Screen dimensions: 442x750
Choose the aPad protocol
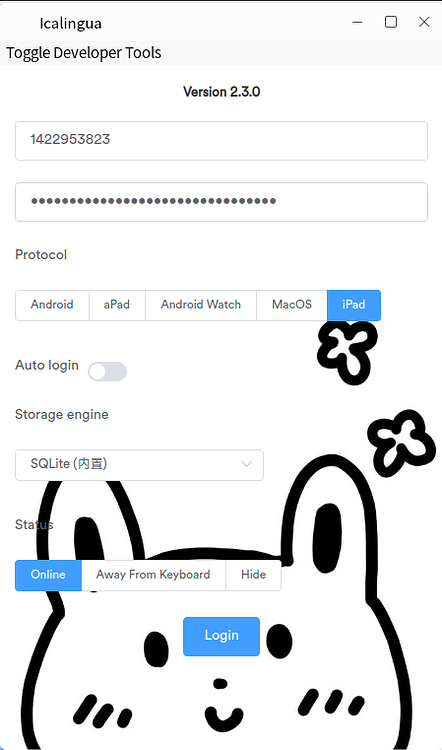[117, 305]
